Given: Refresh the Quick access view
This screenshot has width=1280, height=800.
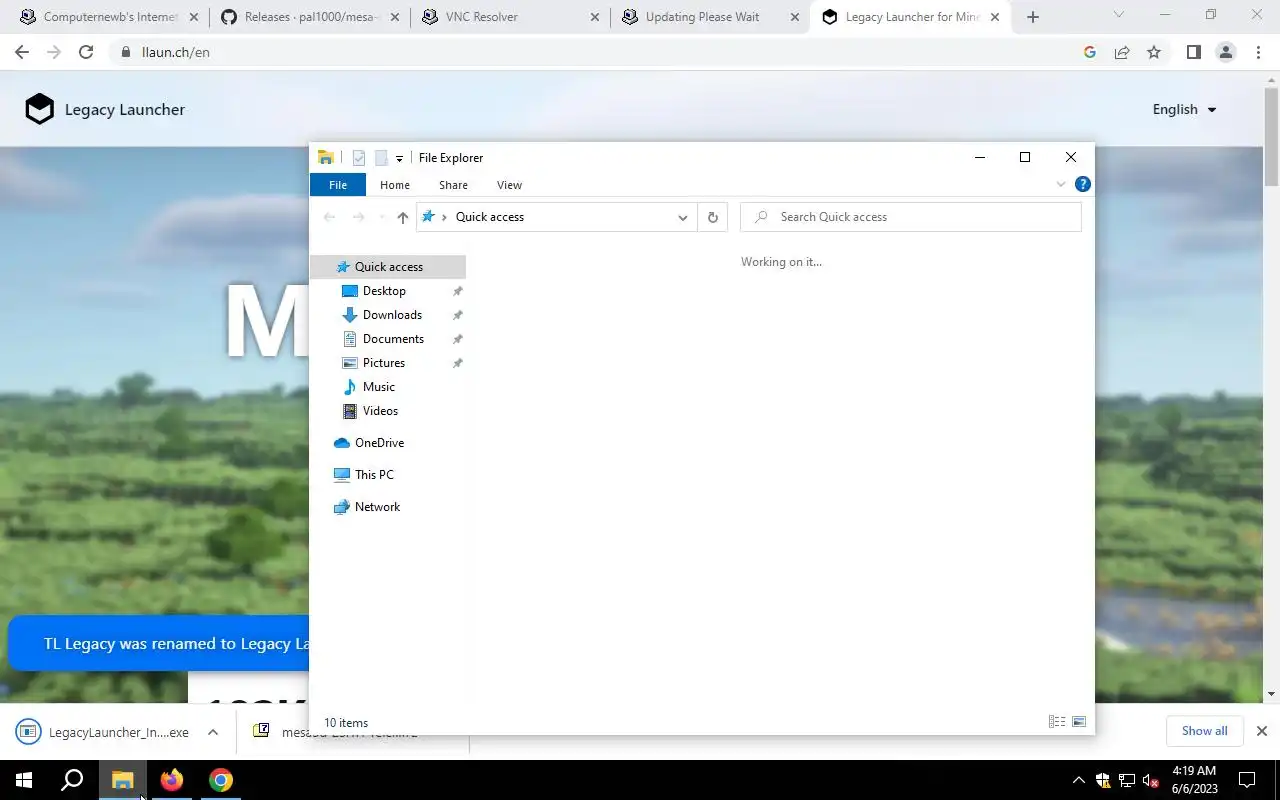Looking at the screenshot, I should 713,217.
